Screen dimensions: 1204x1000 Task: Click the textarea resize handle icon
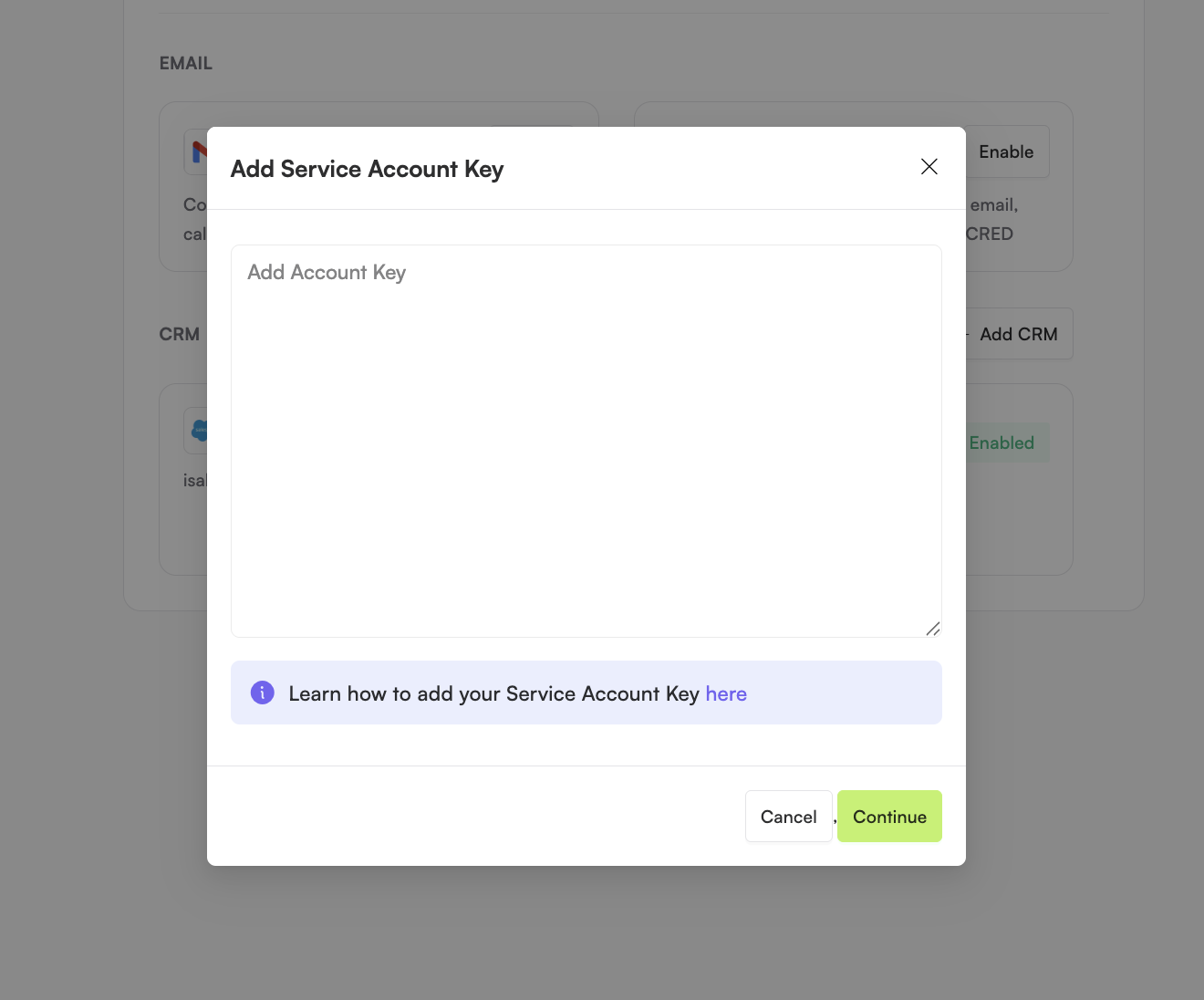(933, 629)
